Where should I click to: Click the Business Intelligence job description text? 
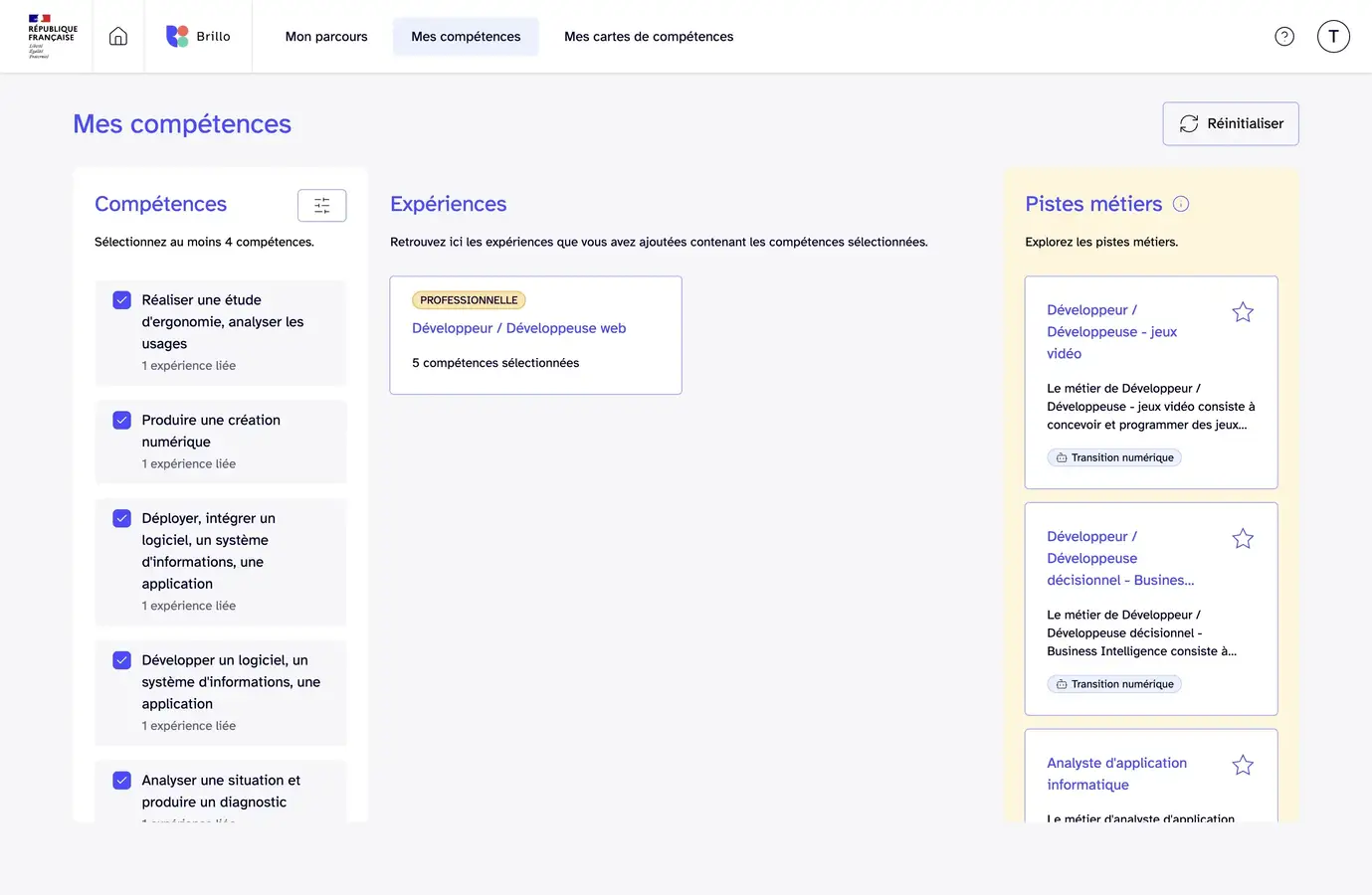click(x=1141, y=633)
